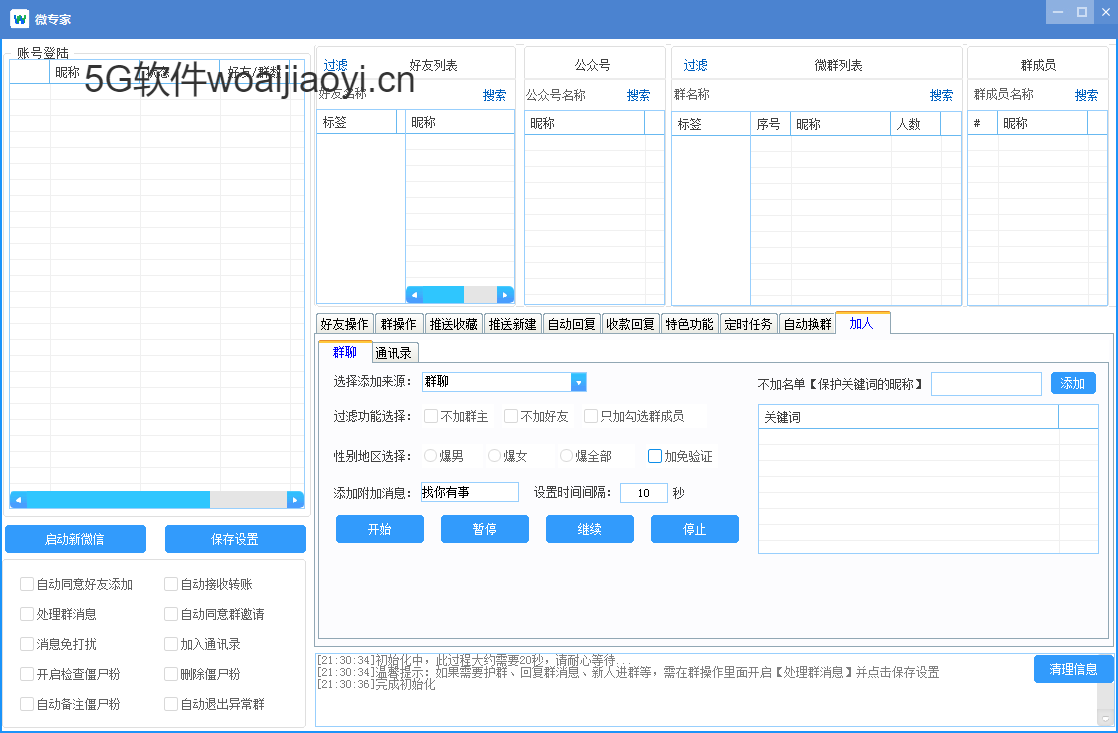
Task: Select 爆女 radio button
Action: click(x=494, y=455)
